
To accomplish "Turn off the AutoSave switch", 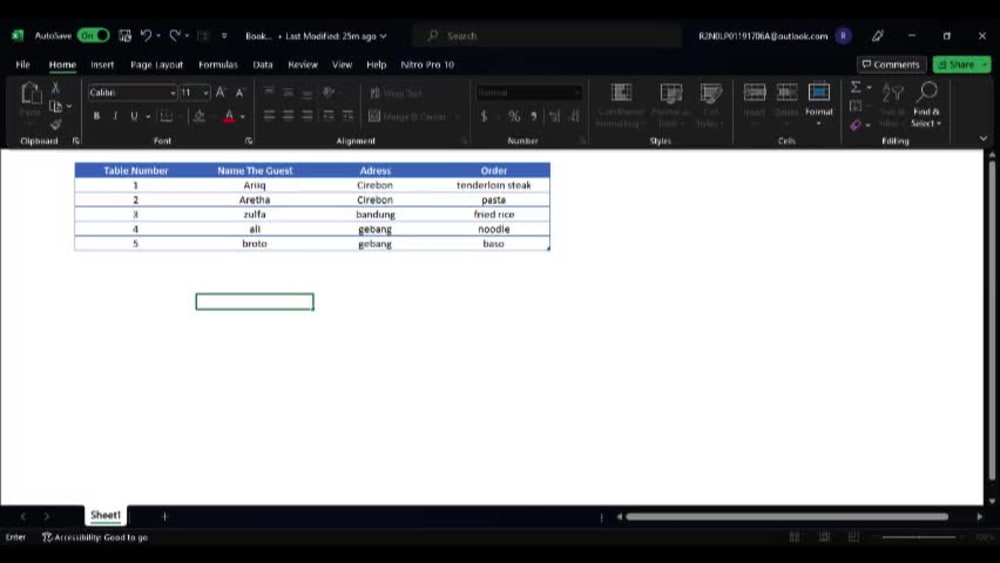I will point(93,36).
